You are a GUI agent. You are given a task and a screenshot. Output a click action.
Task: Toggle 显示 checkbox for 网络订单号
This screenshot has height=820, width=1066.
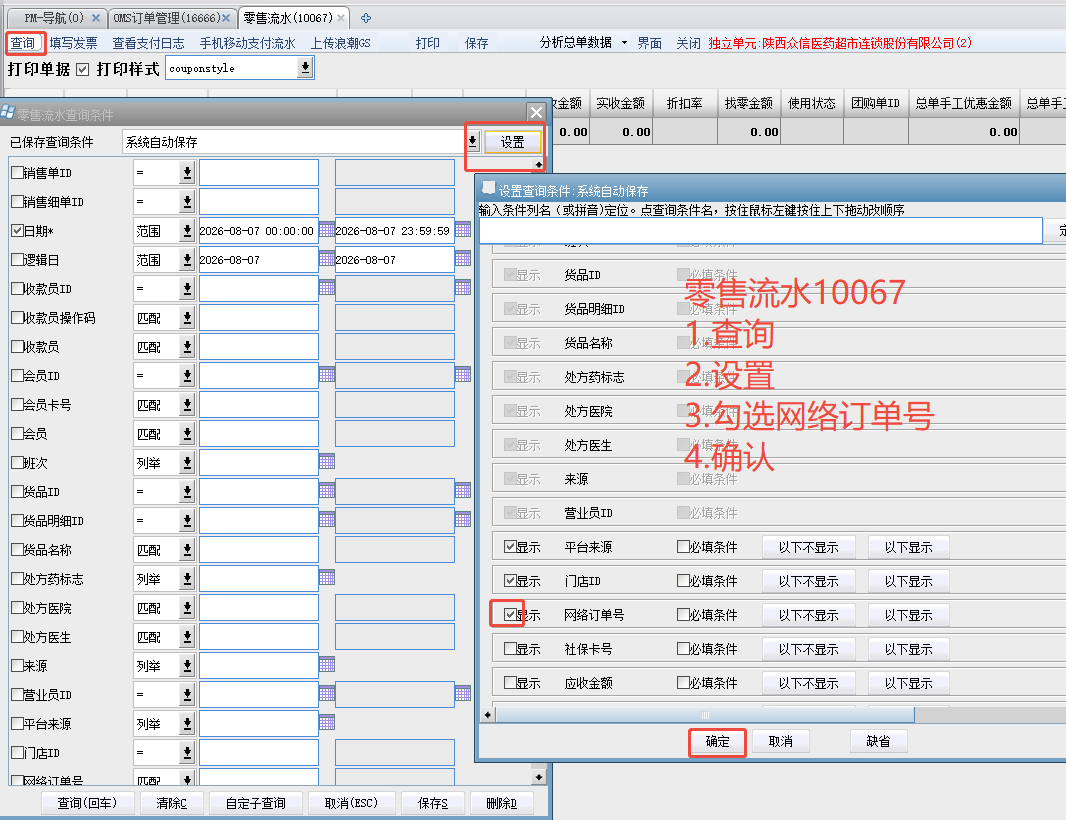pos(510,615)
